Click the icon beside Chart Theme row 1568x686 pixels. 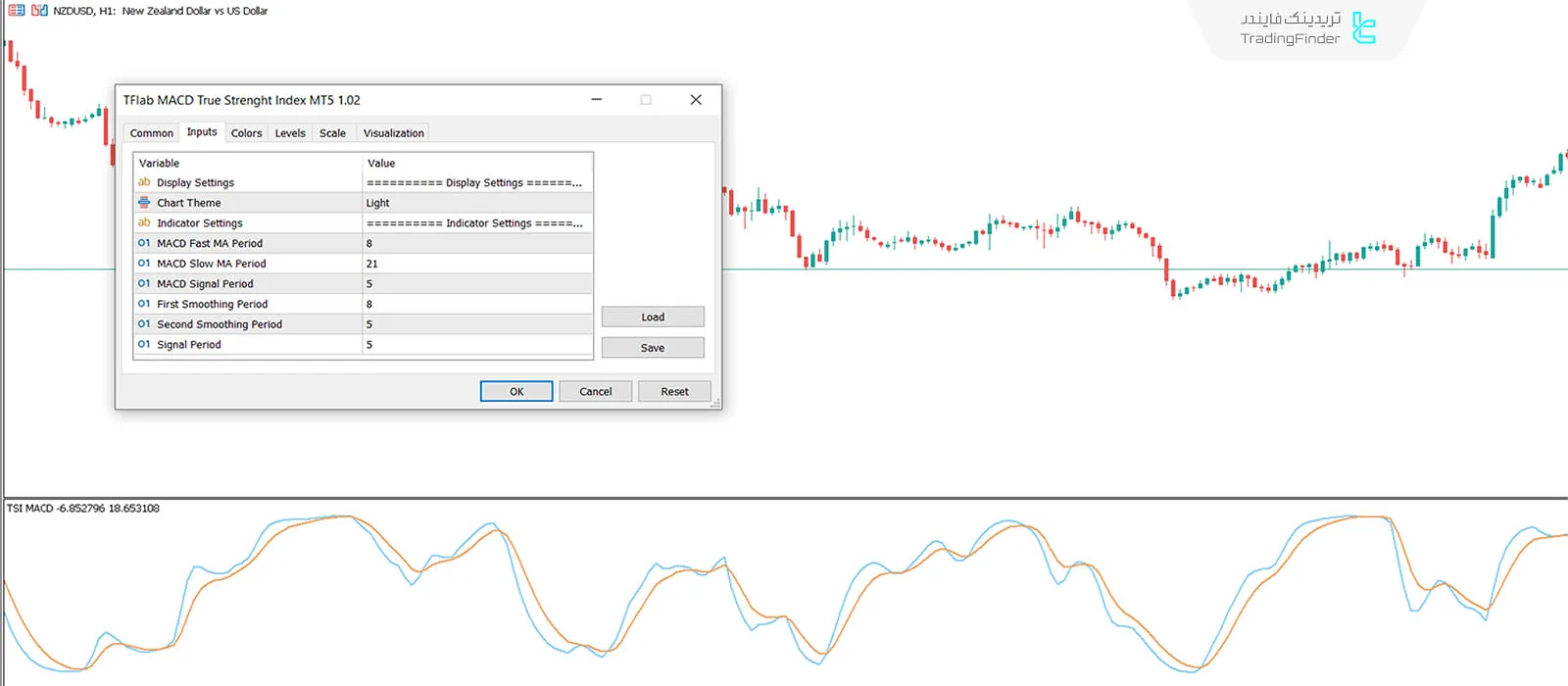coord(144,203)
